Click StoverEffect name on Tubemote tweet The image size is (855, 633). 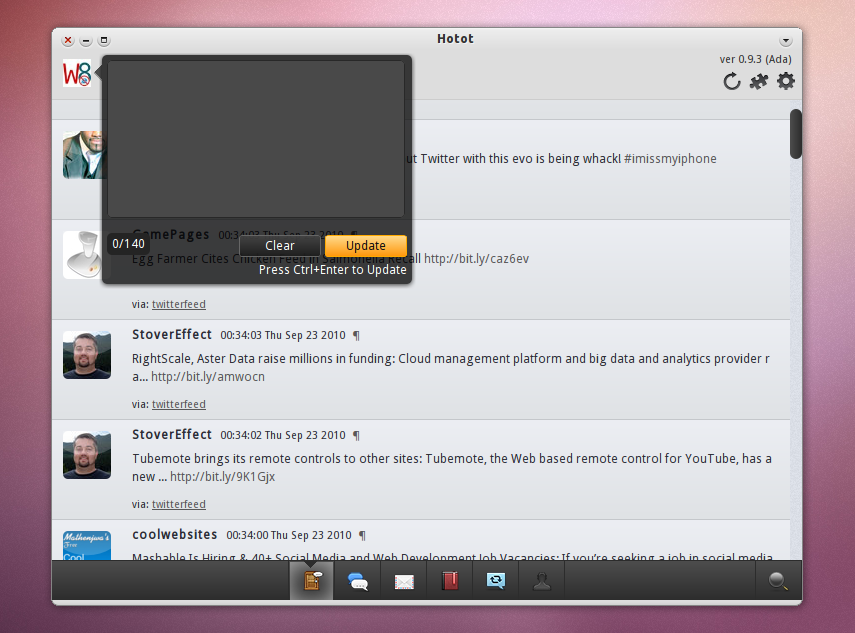click(x=172, y=434)
